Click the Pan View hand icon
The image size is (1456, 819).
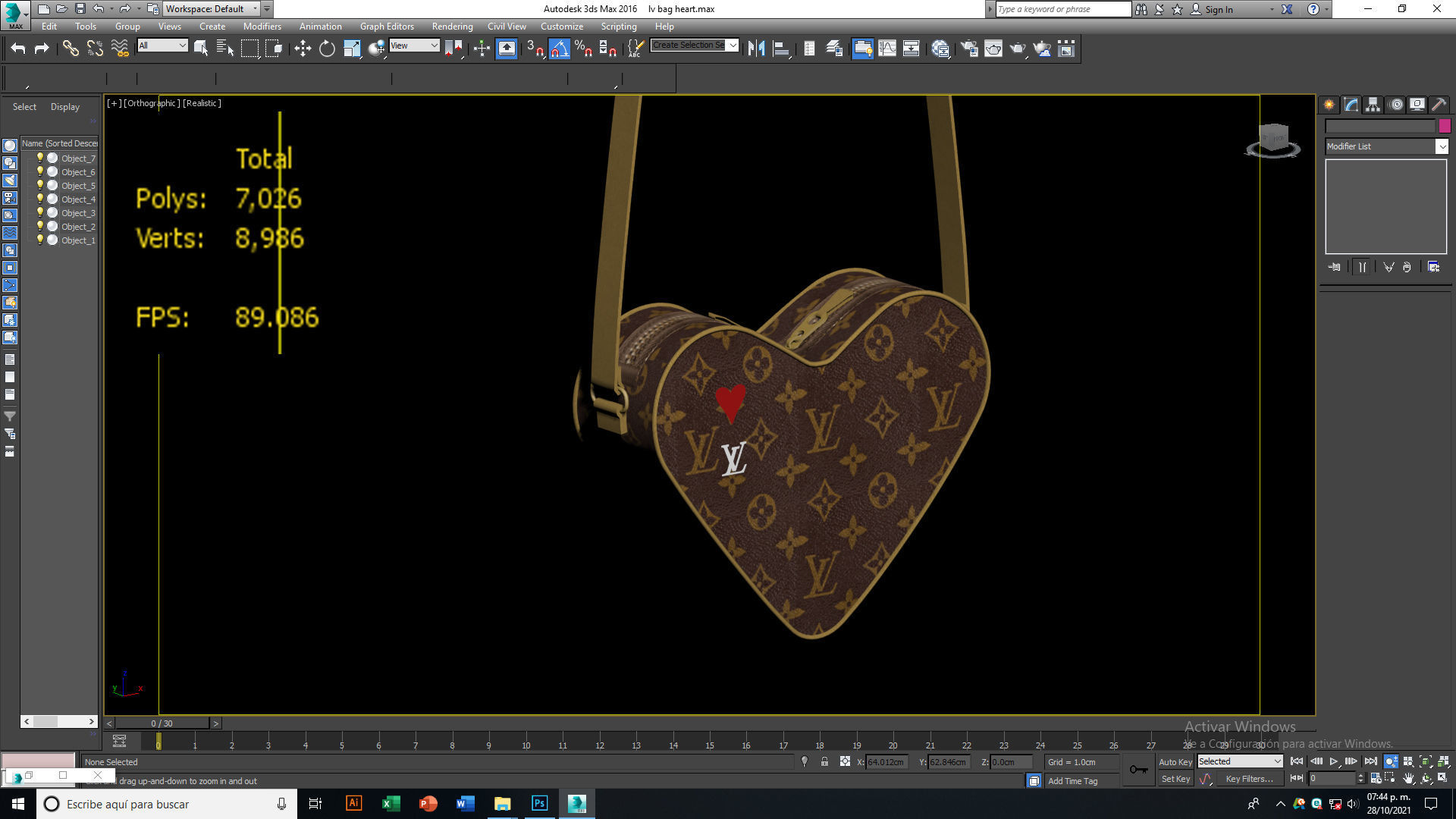tap(1408, 778)
